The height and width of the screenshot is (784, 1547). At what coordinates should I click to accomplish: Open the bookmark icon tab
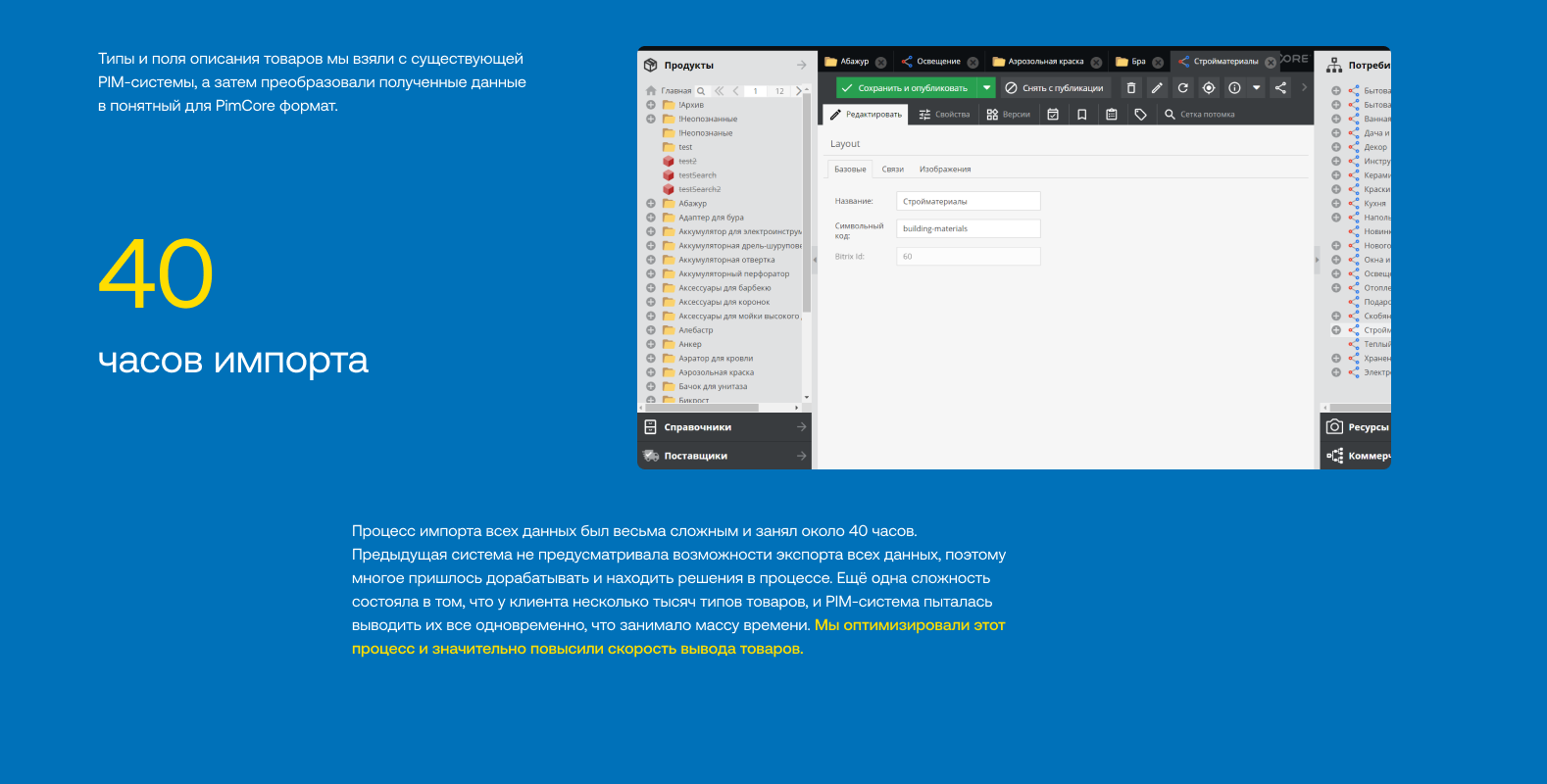pos(1082,115)
